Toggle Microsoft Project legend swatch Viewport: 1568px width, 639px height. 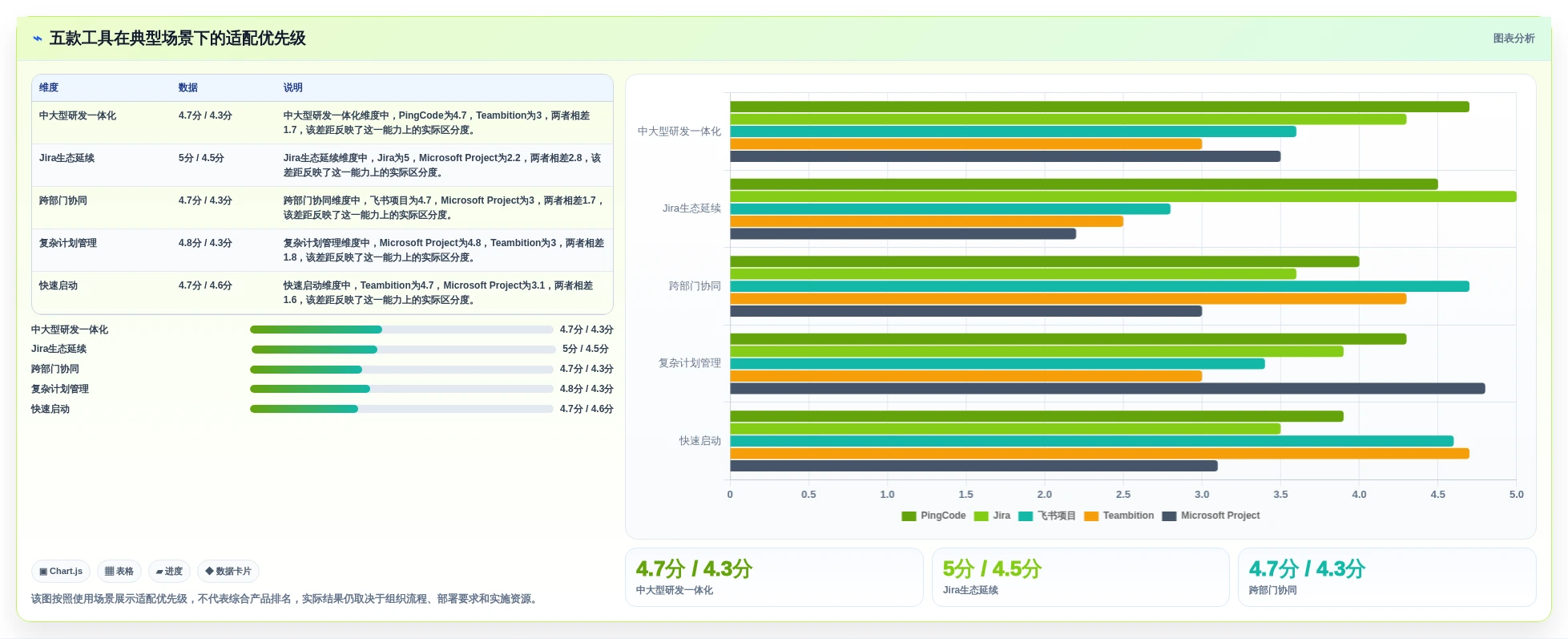click(1169, 516)
